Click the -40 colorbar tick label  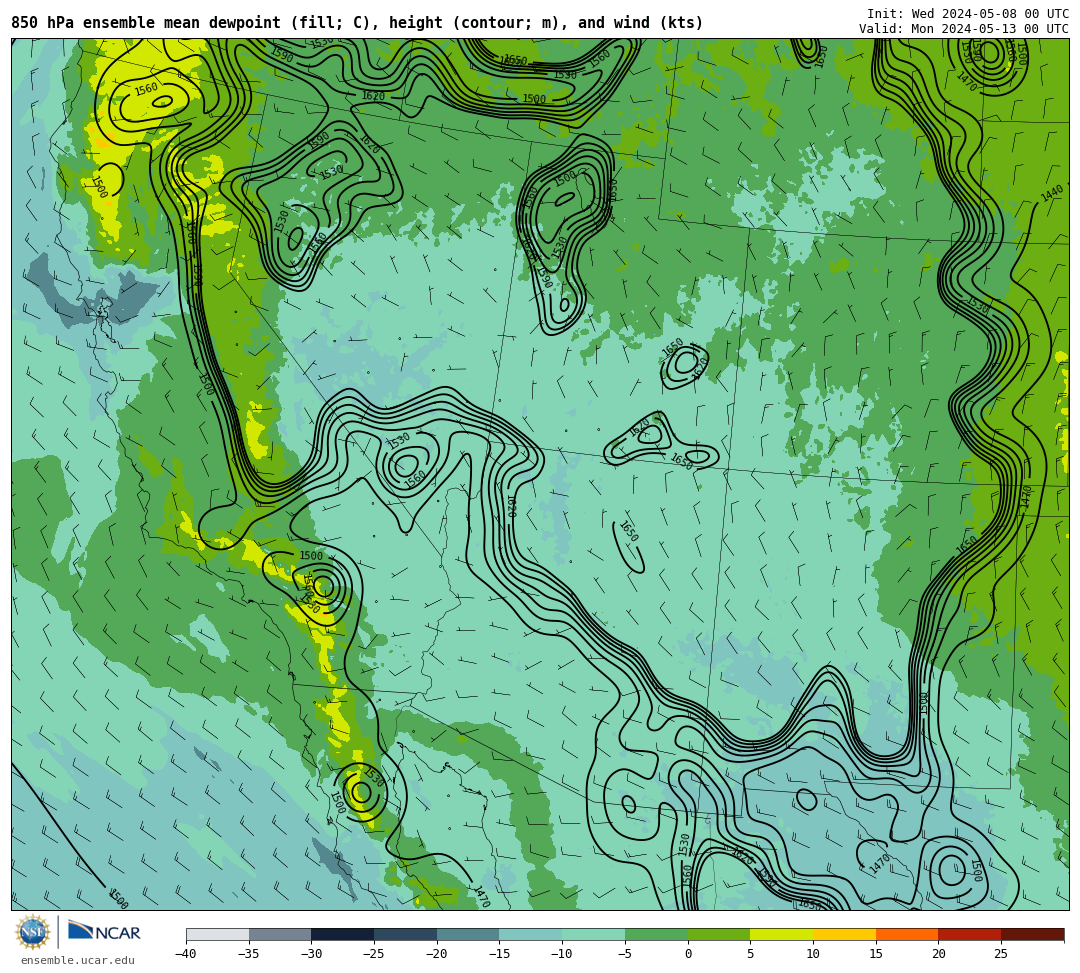pos(185,954)
